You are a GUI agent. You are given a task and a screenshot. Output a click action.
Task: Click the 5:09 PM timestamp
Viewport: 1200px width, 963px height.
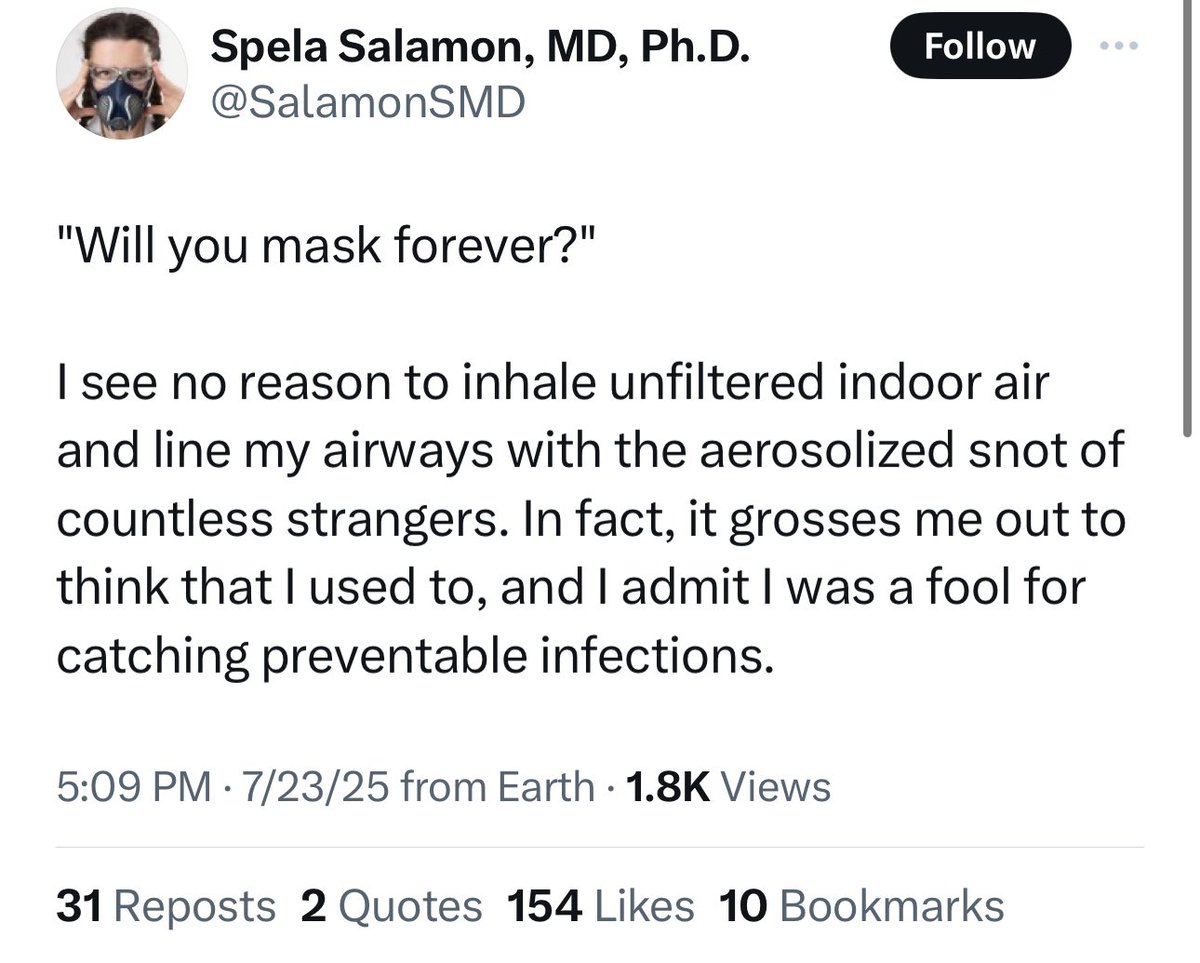(x=135, y=787)
